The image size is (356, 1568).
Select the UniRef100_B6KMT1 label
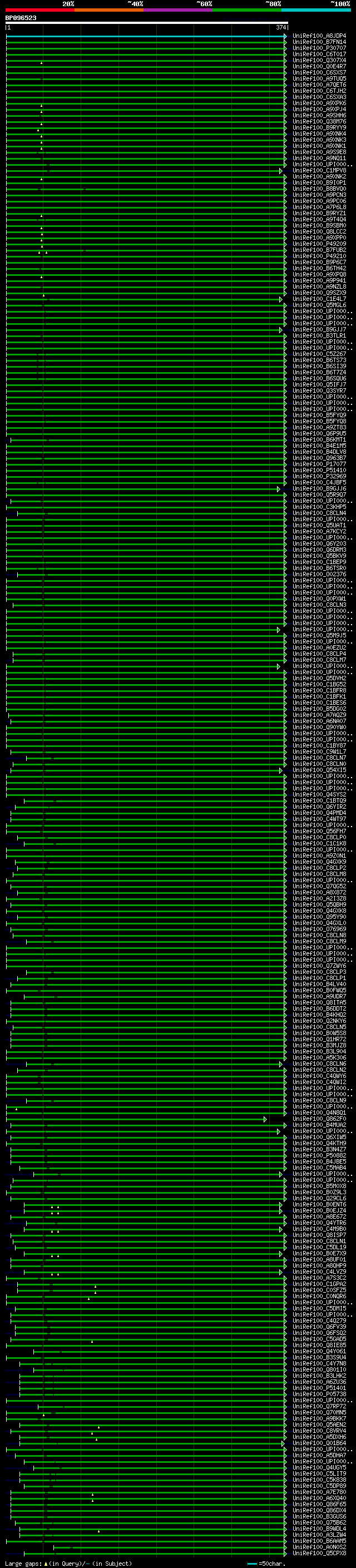319,439
